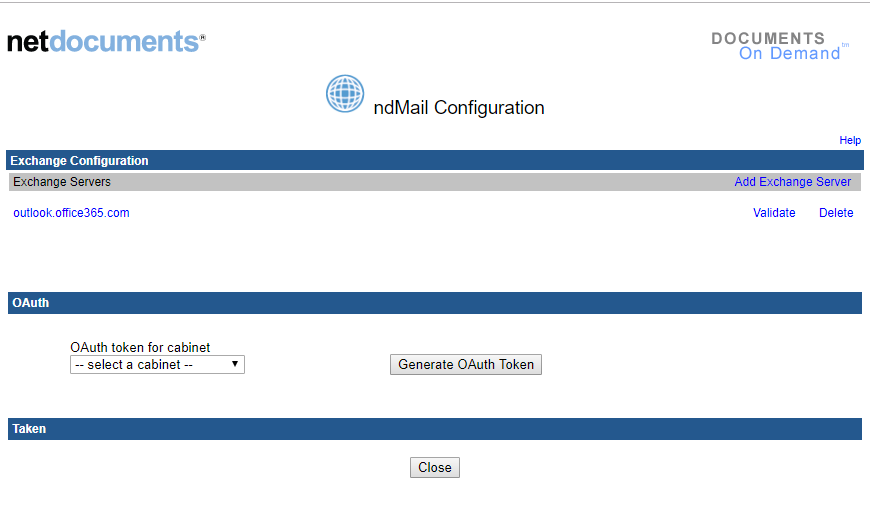Click the ndMail globe icon

point(345,94)
